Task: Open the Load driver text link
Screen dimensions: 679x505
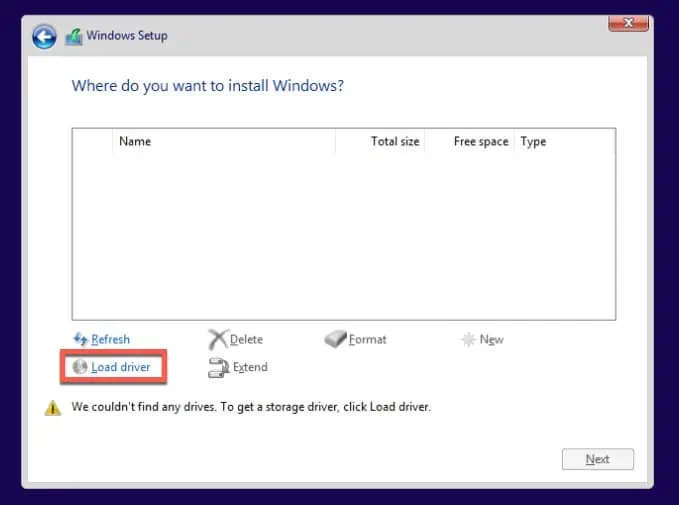Action: click(x=120, y=367)
